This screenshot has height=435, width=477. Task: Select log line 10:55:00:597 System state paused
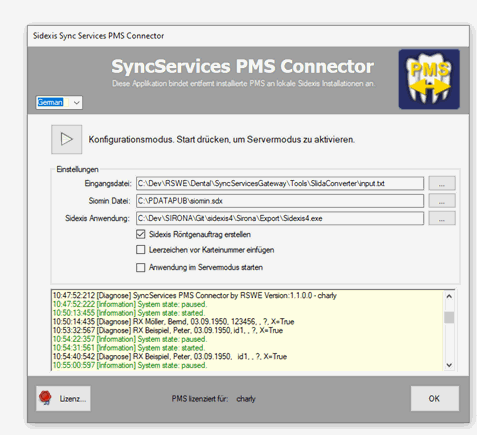point(130,365)
